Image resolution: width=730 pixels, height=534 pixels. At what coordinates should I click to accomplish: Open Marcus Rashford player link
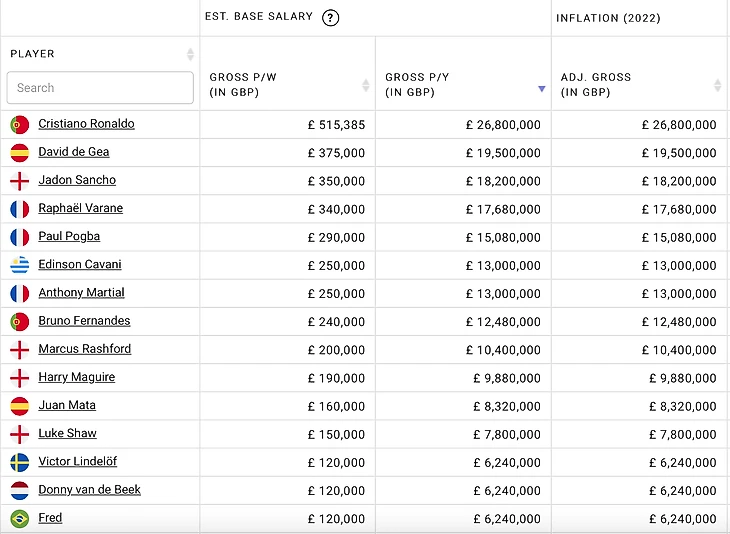(84, 349)
